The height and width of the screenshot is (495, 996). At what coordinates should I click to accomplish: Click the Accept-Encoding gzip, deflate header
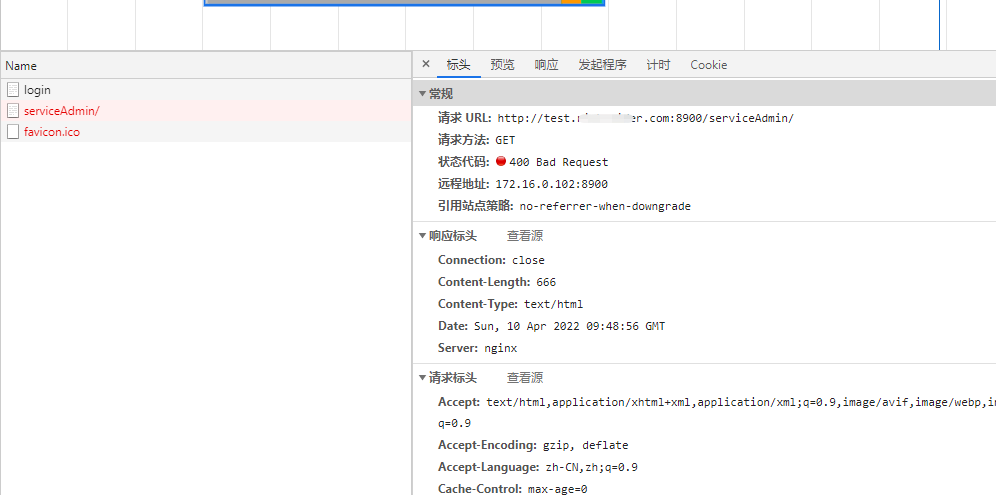click(x=533, y=445)
